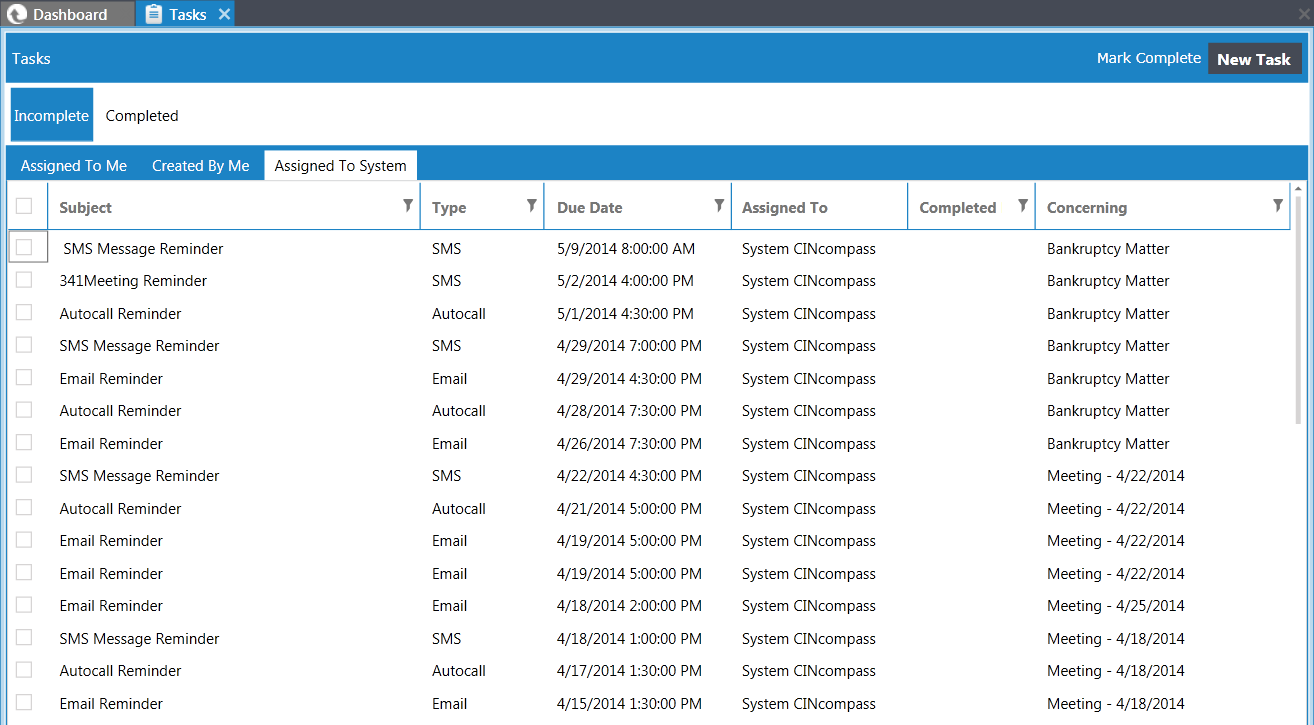This screenshot has width=1314, height=725.
Task: Click the Concerning column filter icon
Action: point(1278,205)
